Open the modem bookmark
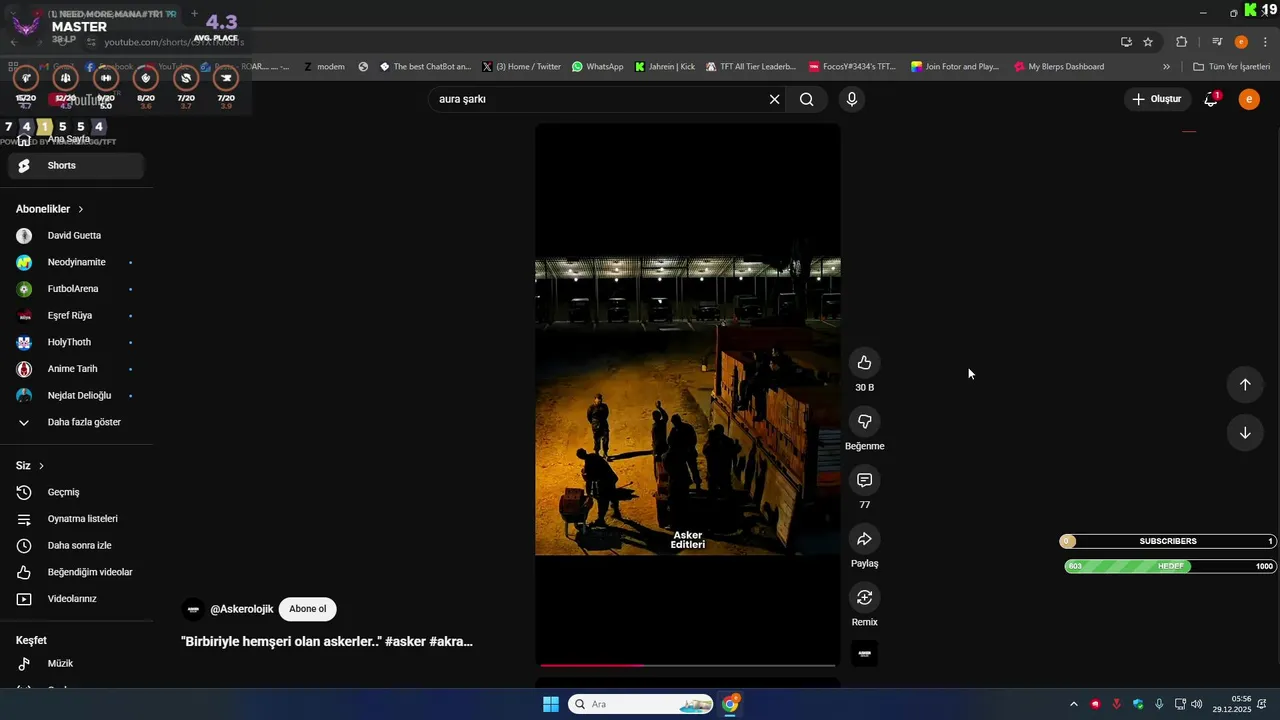Viewport: 1280px width, 720px height. [x=324, y=67]
